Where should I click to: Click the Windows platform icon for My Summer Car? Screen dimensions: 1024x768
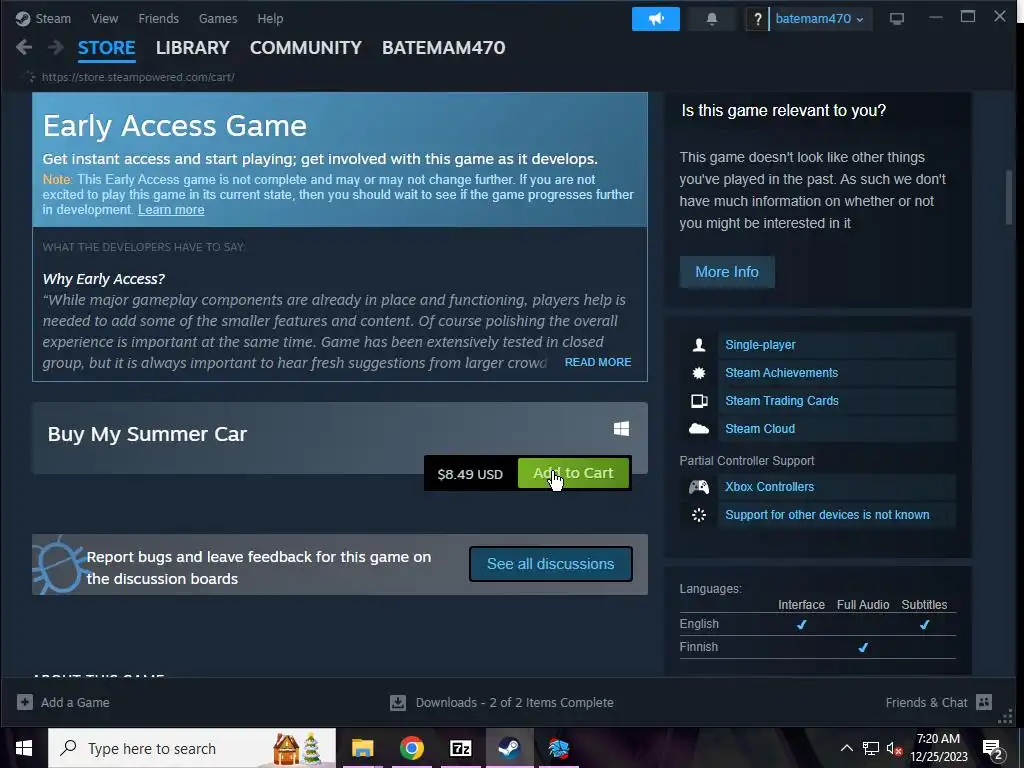[x=622, y=428]
